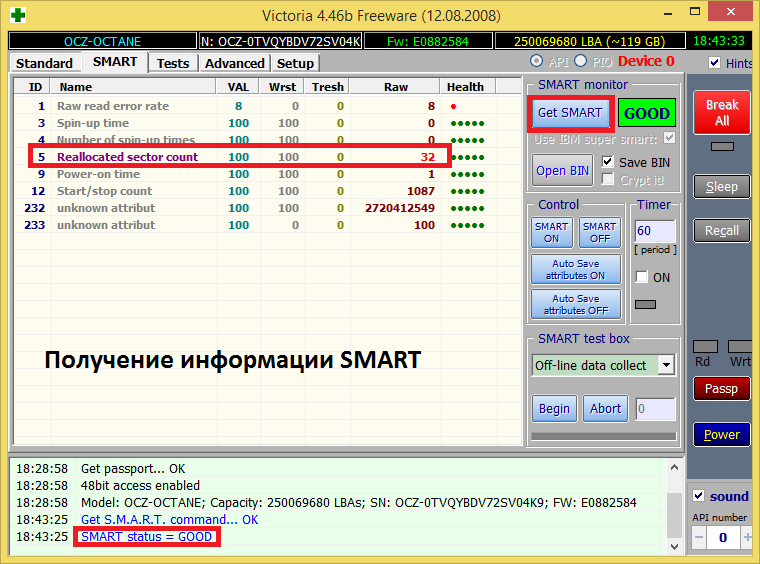Click the '250069680 LBA (~119 GB)' capacity field
This screenshot has width=760, height=564.
(589, 41)
